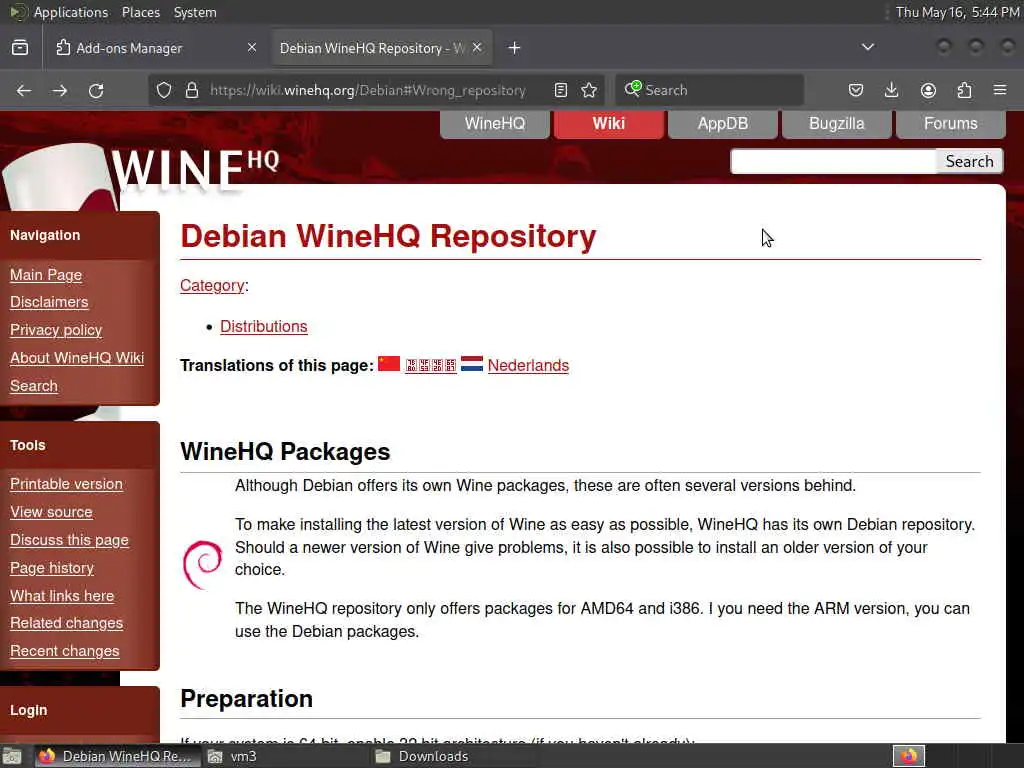Open the AppDB site tab
Image resolution: width=1024 pixels, height=768 pixels.
click(723, 123)
